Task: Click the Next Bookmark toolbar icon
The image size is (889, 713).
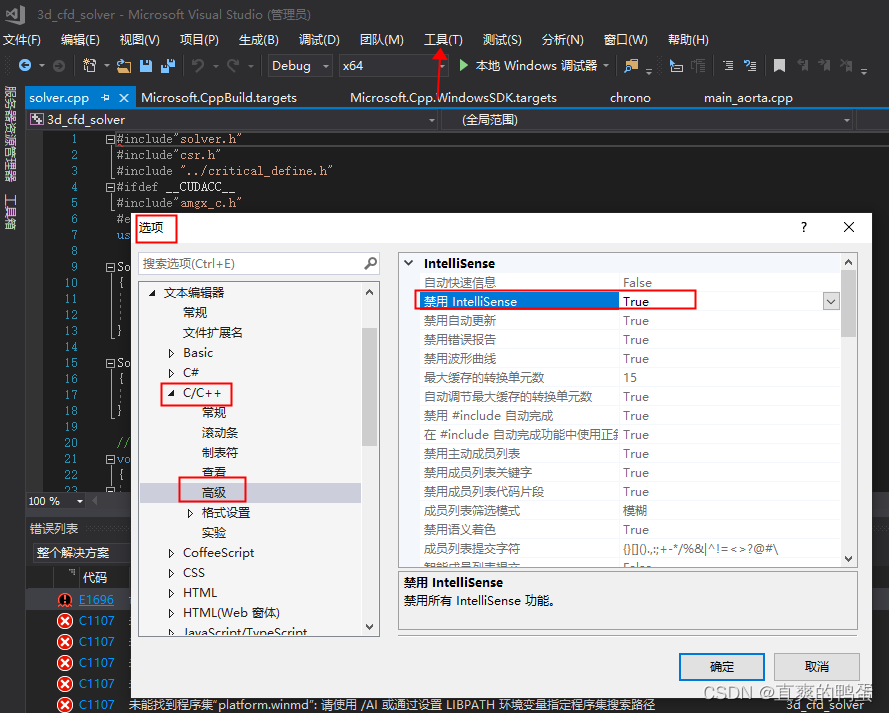Action: point(824,66)
